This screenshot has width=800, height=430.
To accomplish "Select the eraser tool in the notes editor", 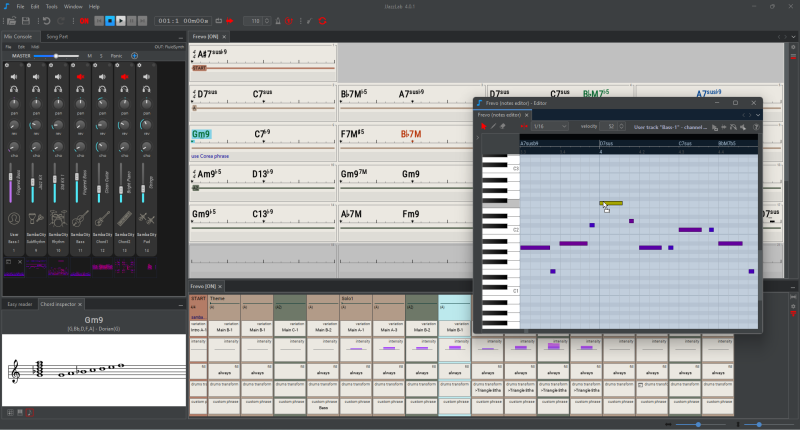I will [503, 127].
